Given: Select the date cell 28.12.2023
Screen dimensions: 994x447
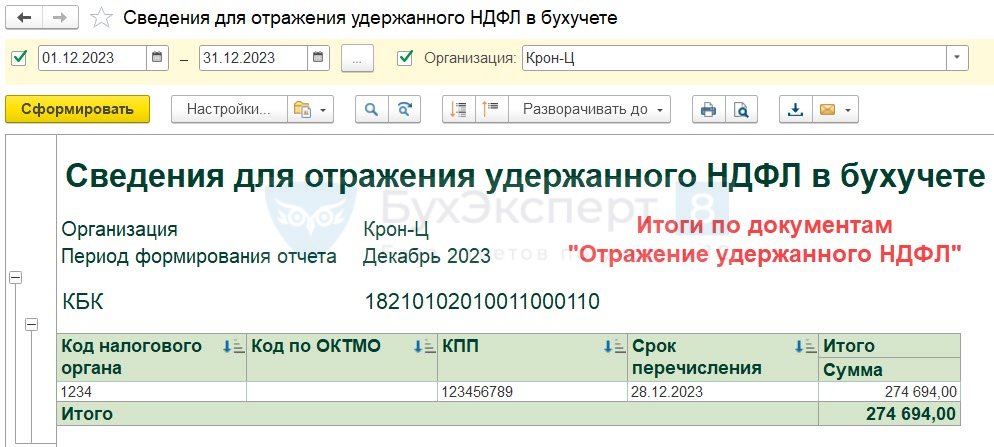Looking at the screenshot, I should (723, 392).
